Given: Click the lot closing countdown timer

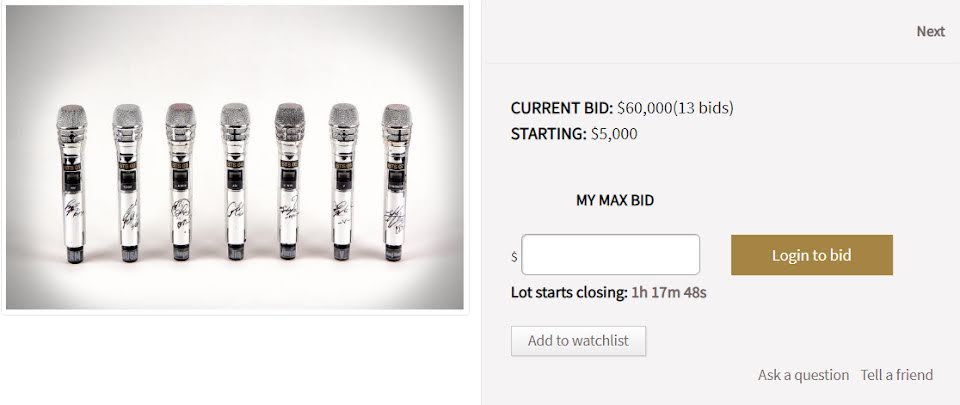Looking at the screenshot, I should tap(669, 293).
